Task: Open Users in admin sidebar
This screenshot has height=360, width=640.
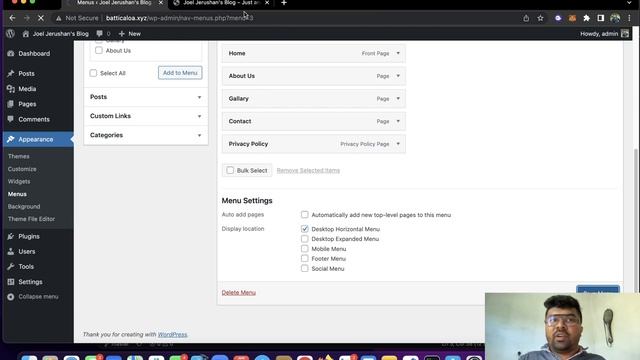Action: tap(27, 251)
